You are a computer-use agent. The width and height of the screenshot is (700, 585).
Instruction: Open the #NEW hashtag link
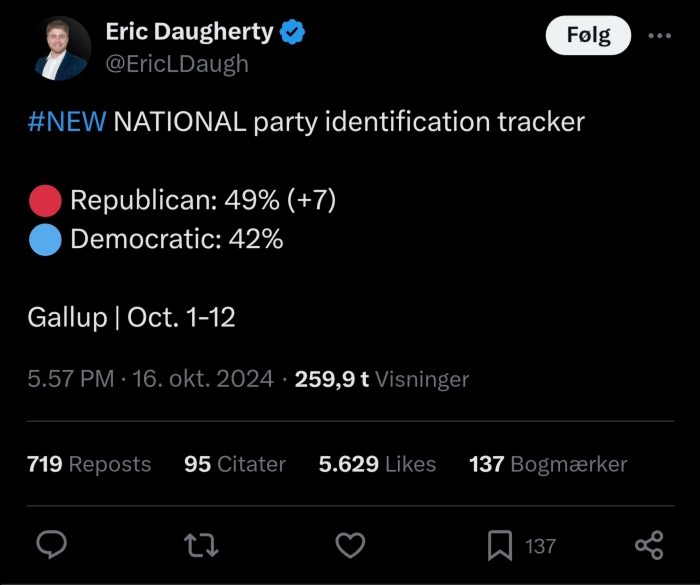pos(67,121)
